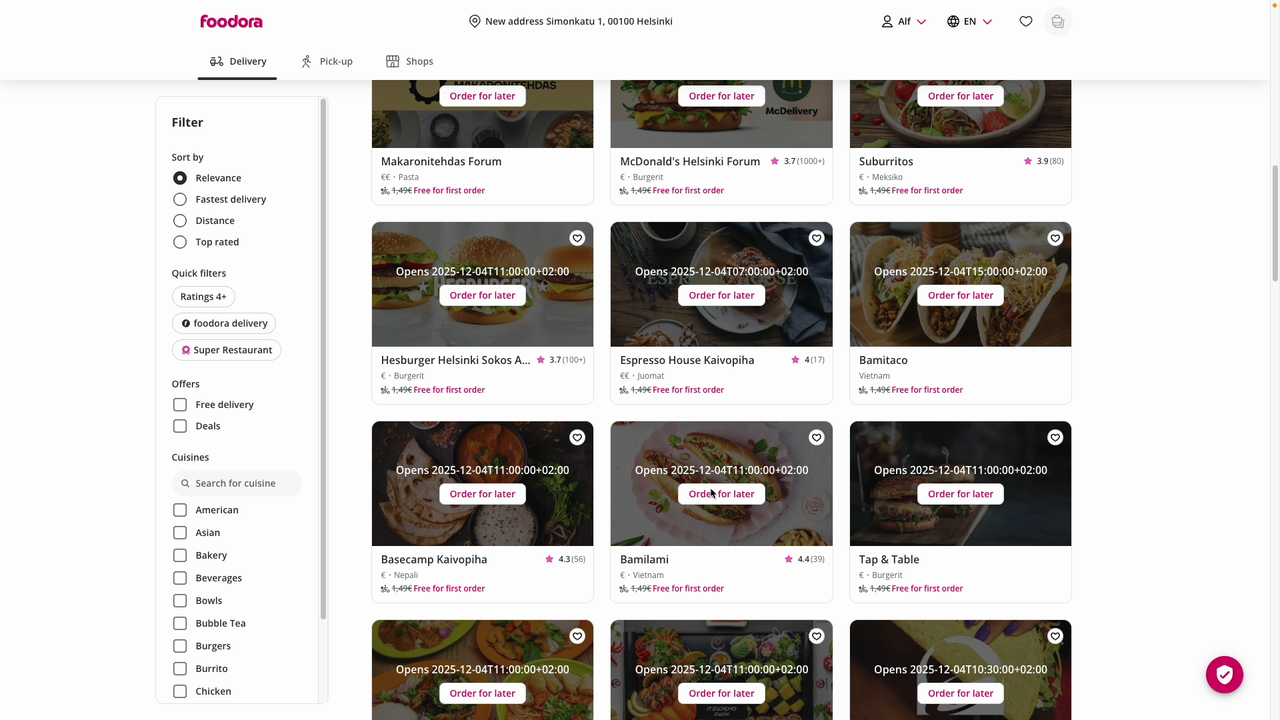Favourite Espresso House Kaivopiha with heart
The height and width of the screenshot is (720, 1280).
816,238
